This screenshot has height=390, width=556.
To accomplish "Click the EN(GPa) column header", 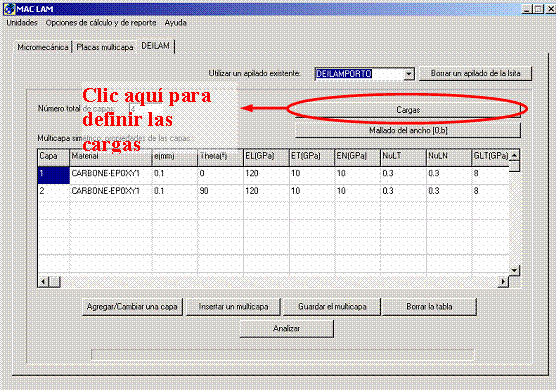I will (x=357, y=157).
